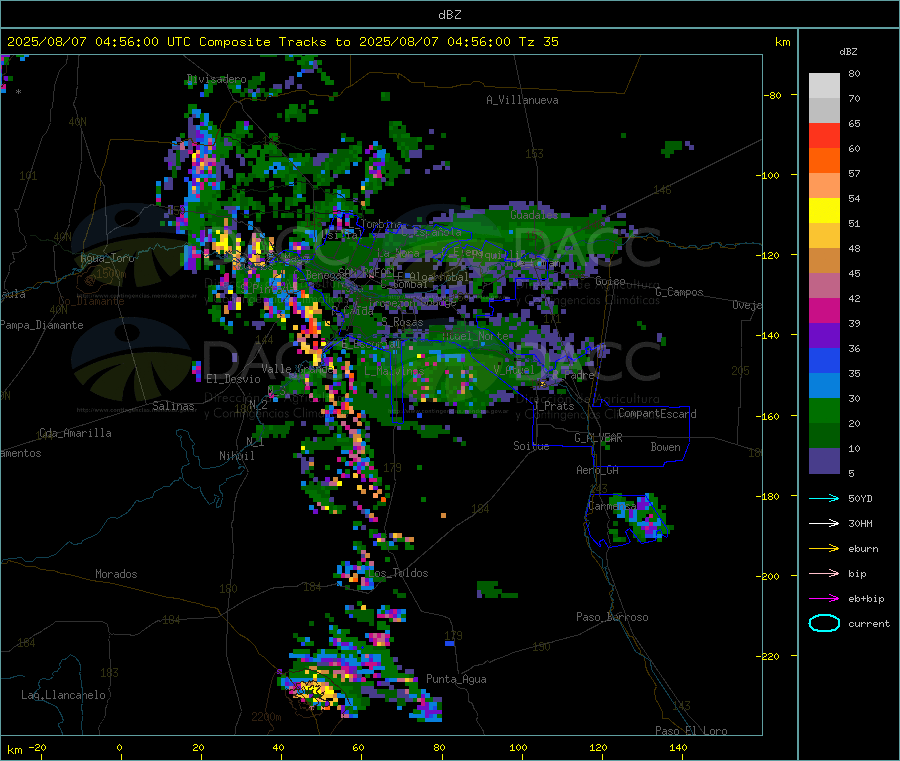
Task: Click the 80 dBZ white color swatch
Action: click(x=824, y=86)
